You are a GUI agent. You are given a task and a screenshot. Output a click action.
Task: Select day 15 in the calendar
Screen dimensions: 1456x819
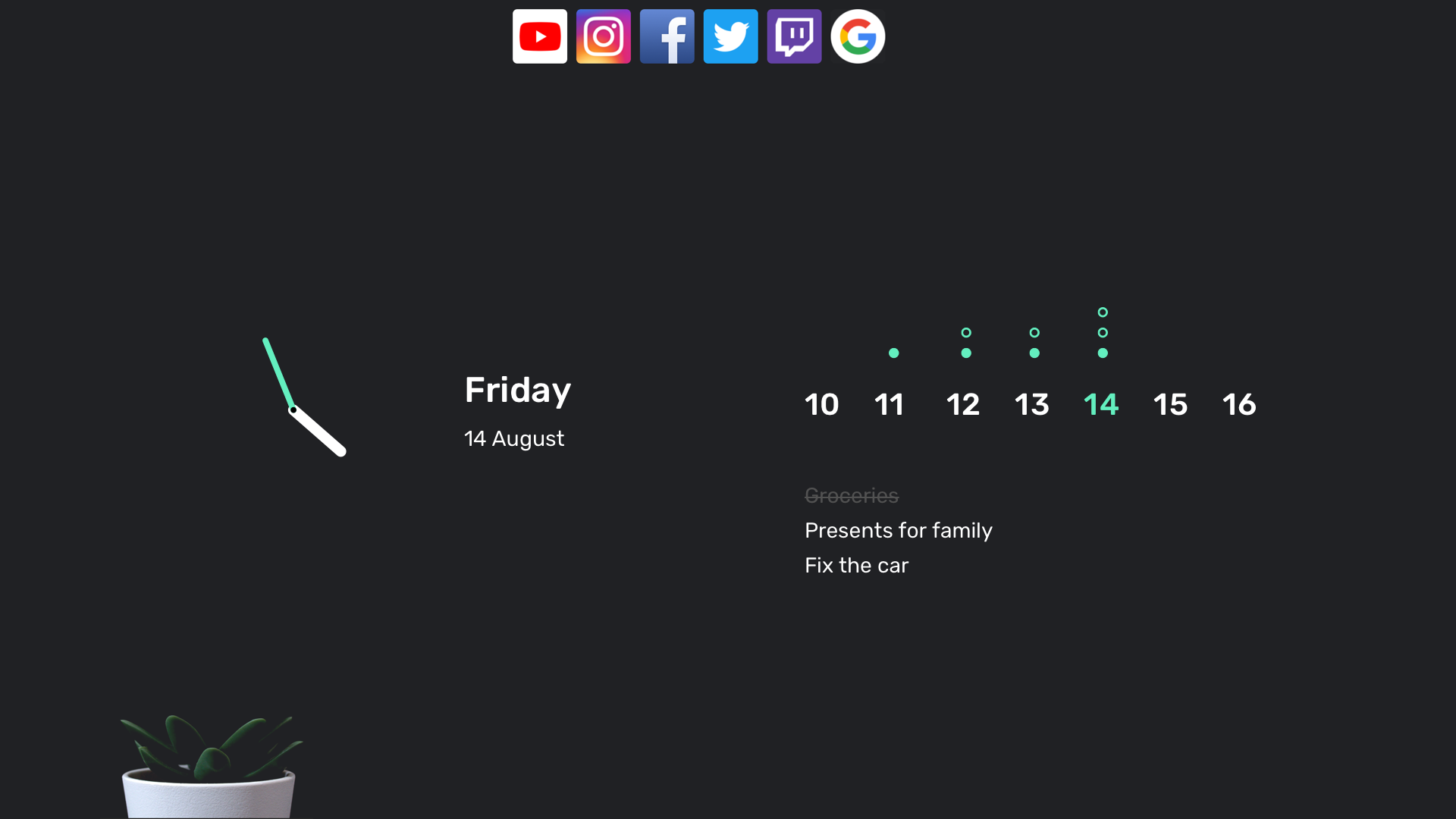[x=1170, y=404]
